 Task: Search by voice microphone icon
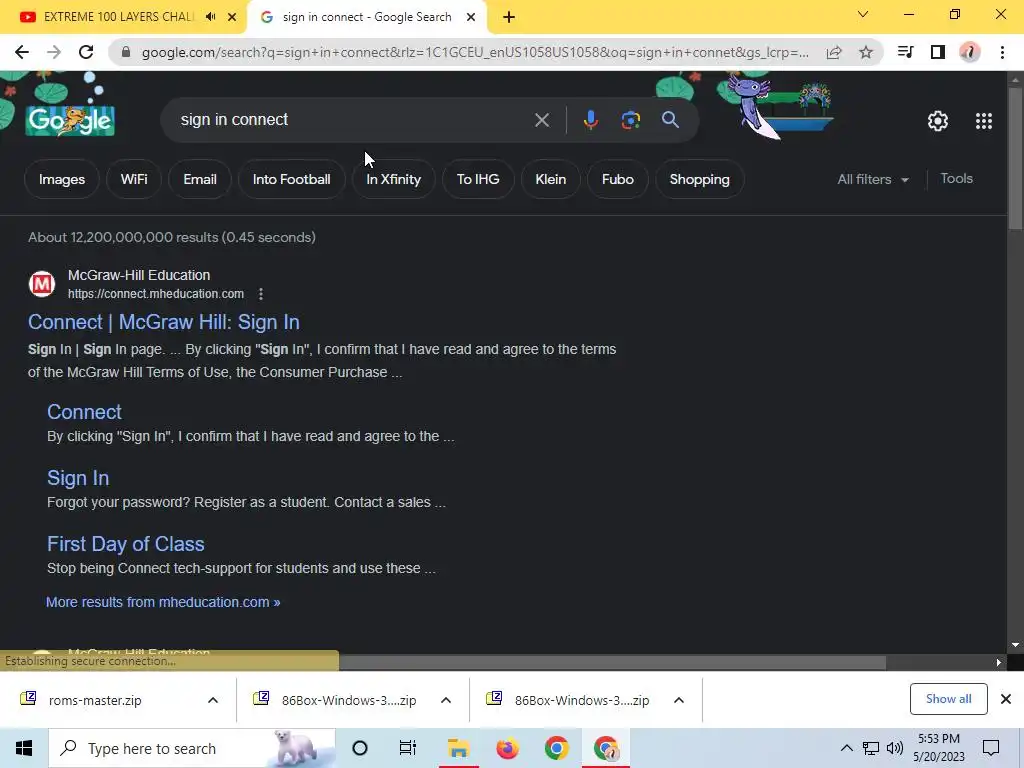pyautogui.click(x=590, y=120)
